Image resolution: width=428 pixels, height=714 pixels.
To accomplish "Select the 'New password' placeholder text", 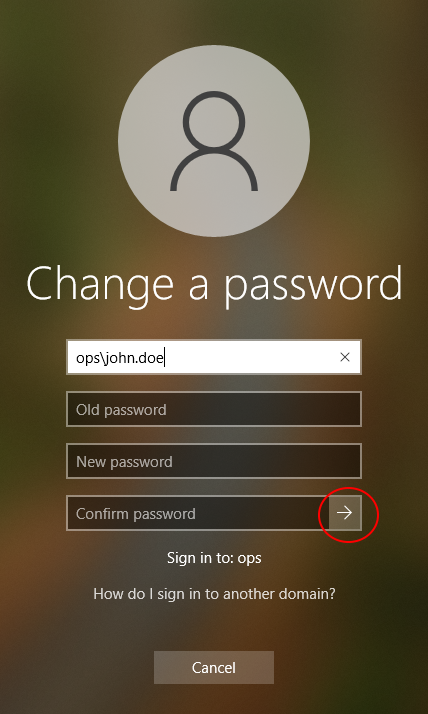I will 124,462.
